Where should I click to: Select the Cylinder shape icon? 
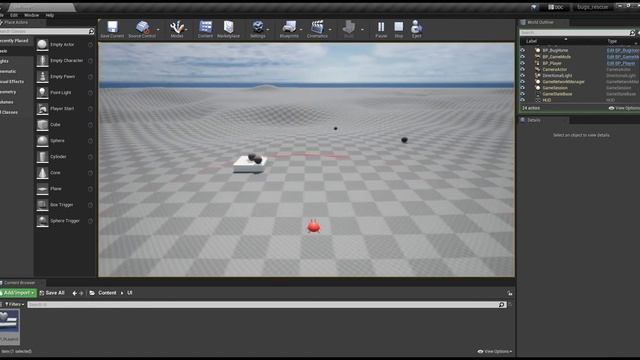coord(42,157)
